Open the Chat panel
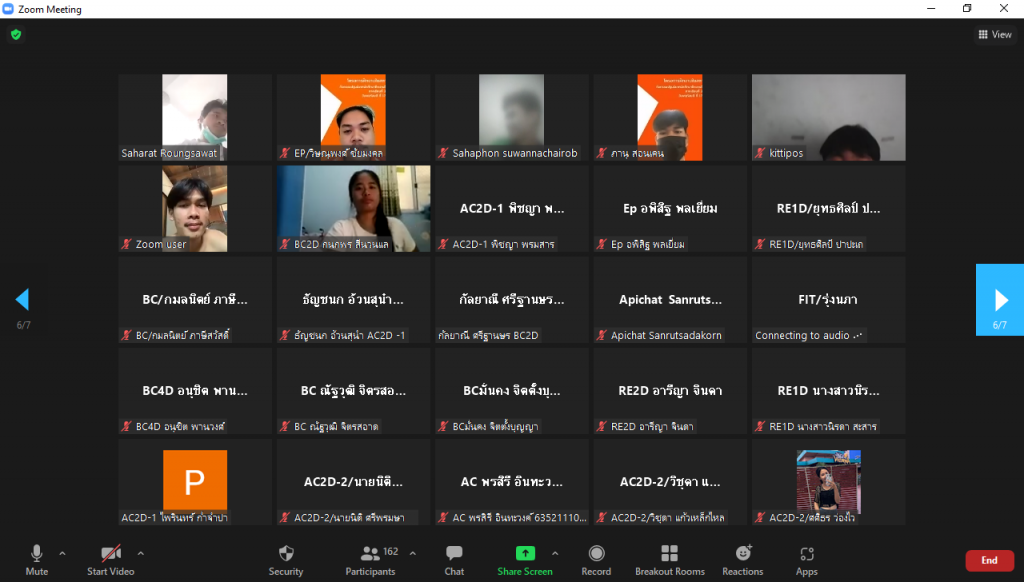The height and width of the screenshot is (582, 1024). tap(454, 559)
